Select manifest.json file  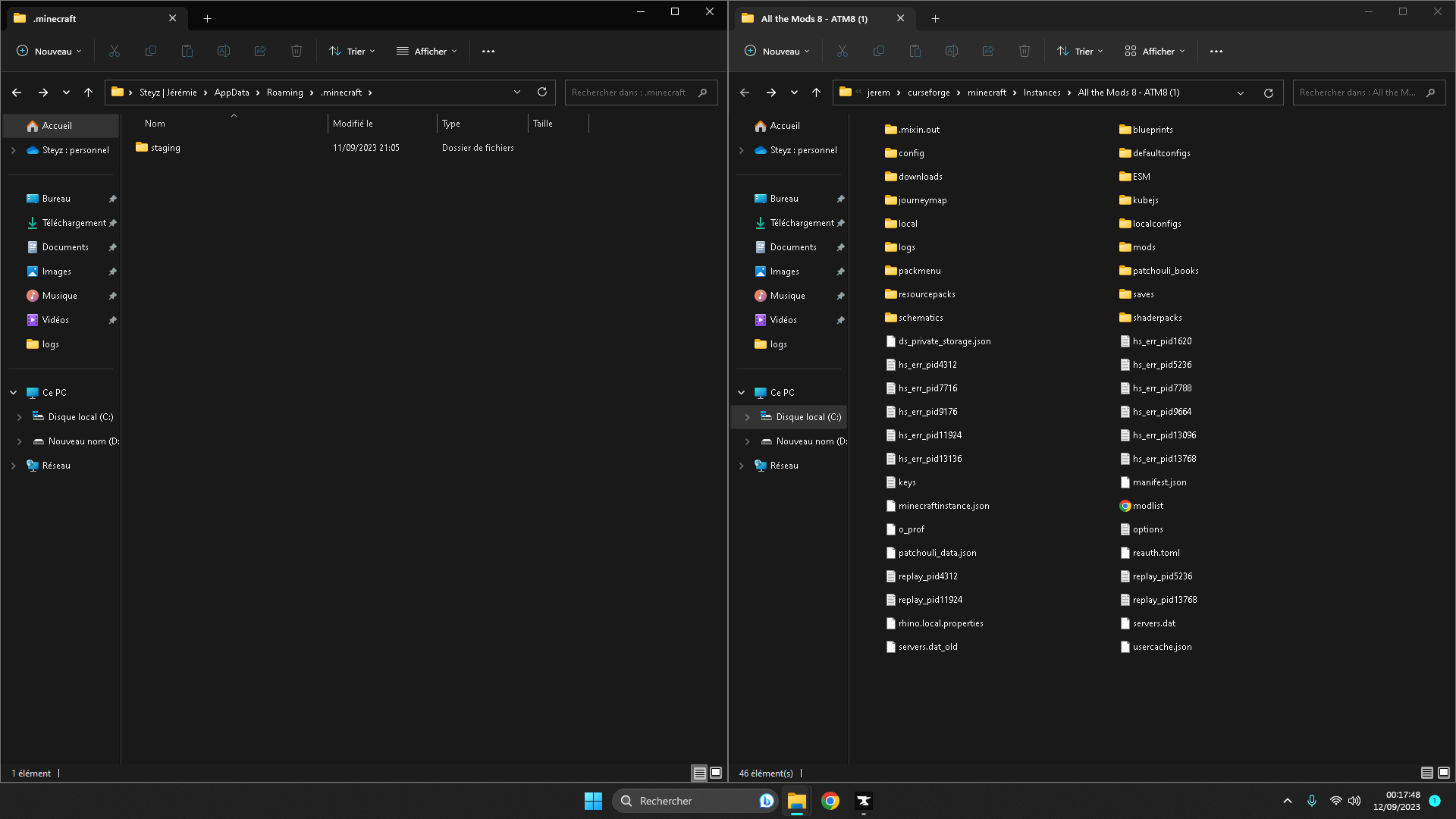tap(1153, 482)
